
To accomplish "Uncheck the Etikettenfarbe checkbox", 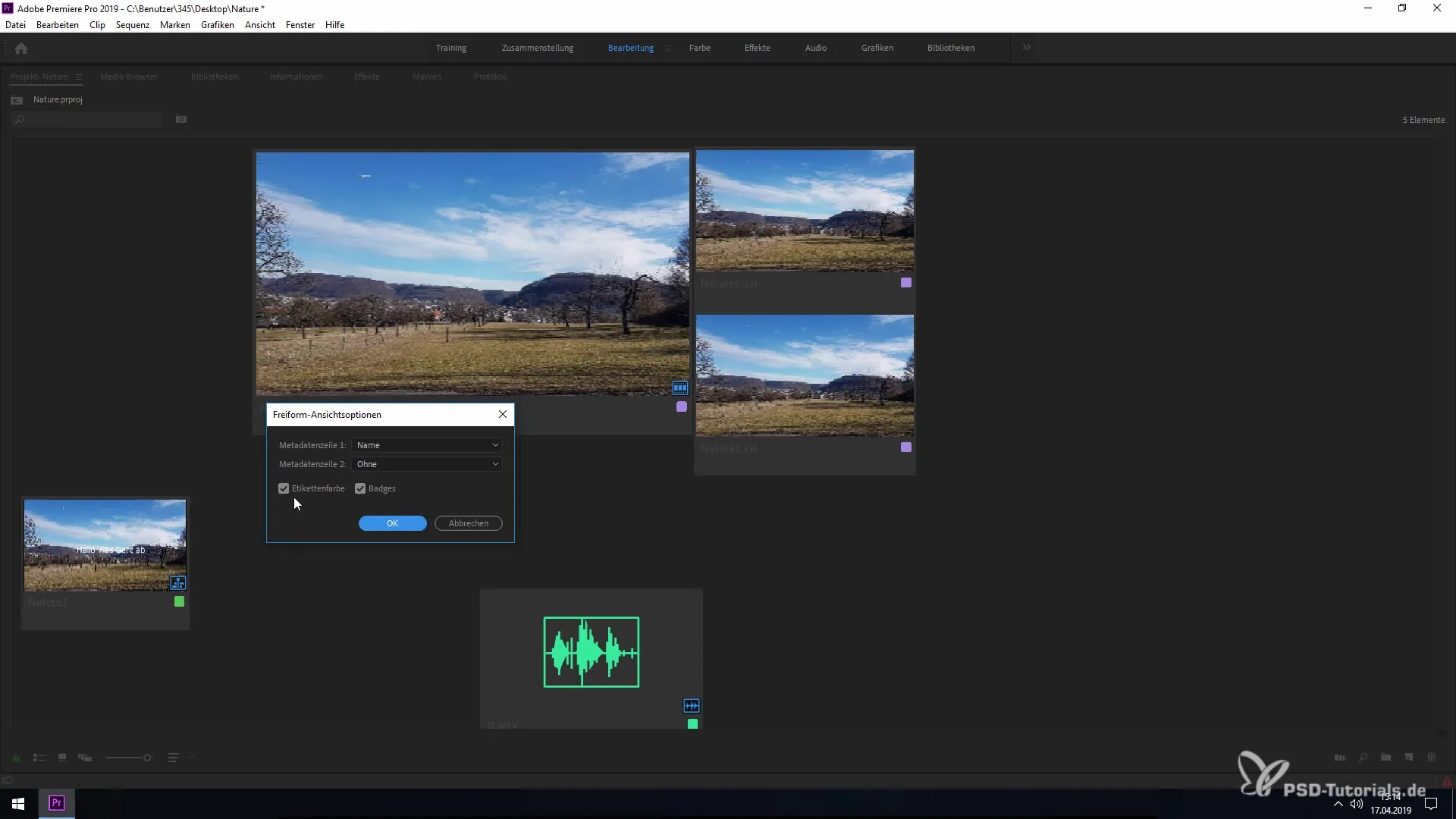I will pos(284,488).
